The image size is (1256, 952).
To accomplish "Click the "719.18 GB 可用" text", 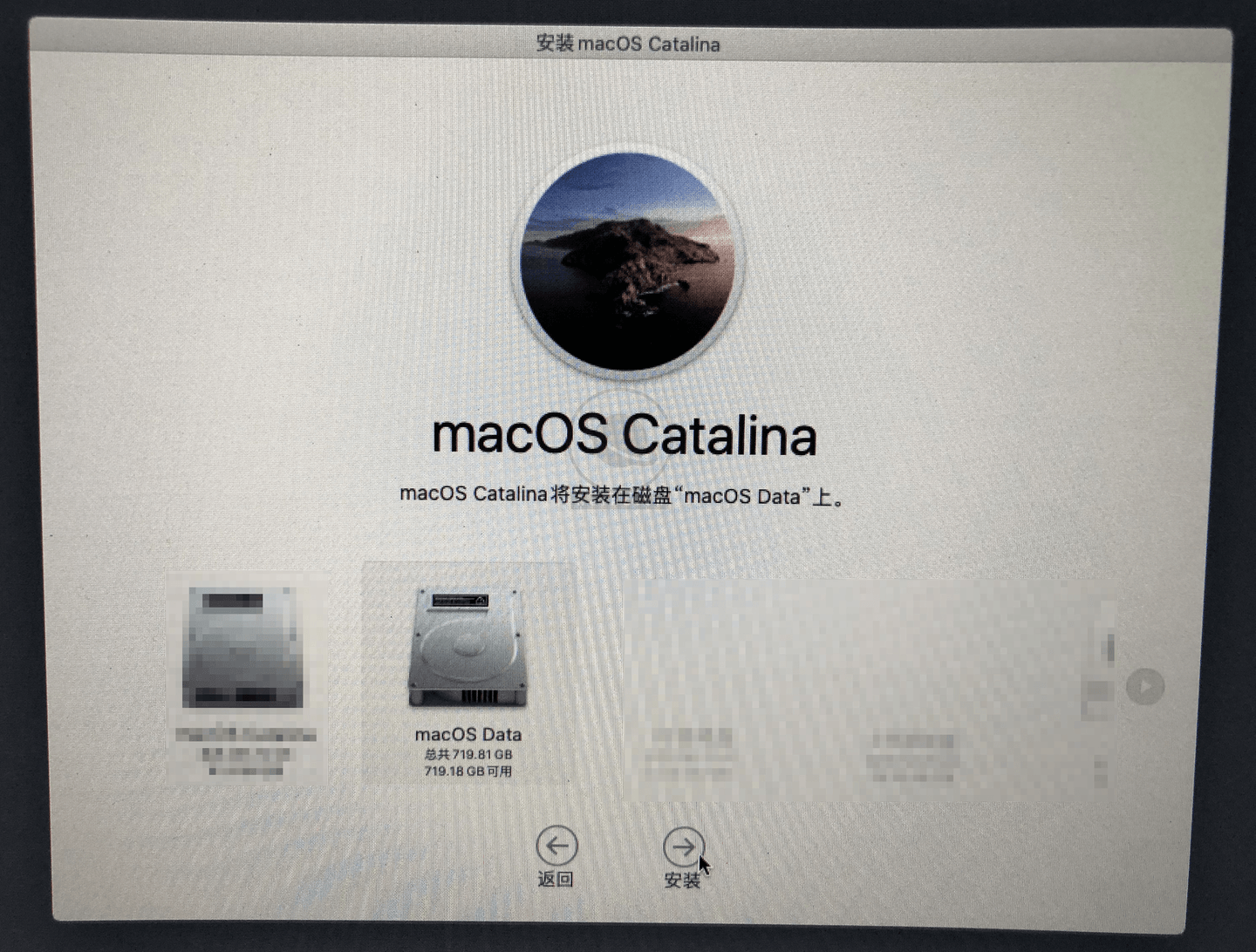I will [x=468, y=772].
